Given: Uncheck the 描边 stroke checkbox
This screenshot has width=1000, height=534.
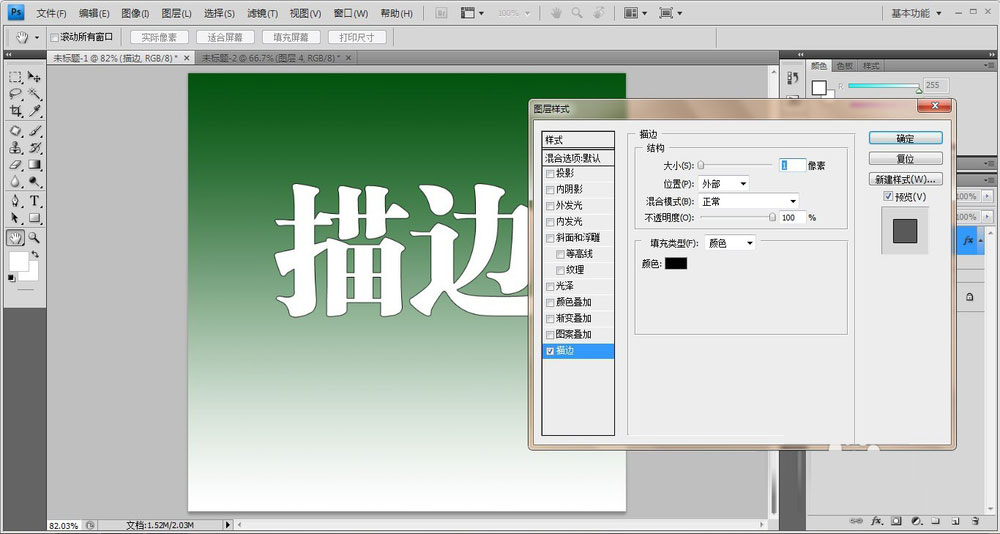Looking at the screenshot, I should click(x=550, y=351).
